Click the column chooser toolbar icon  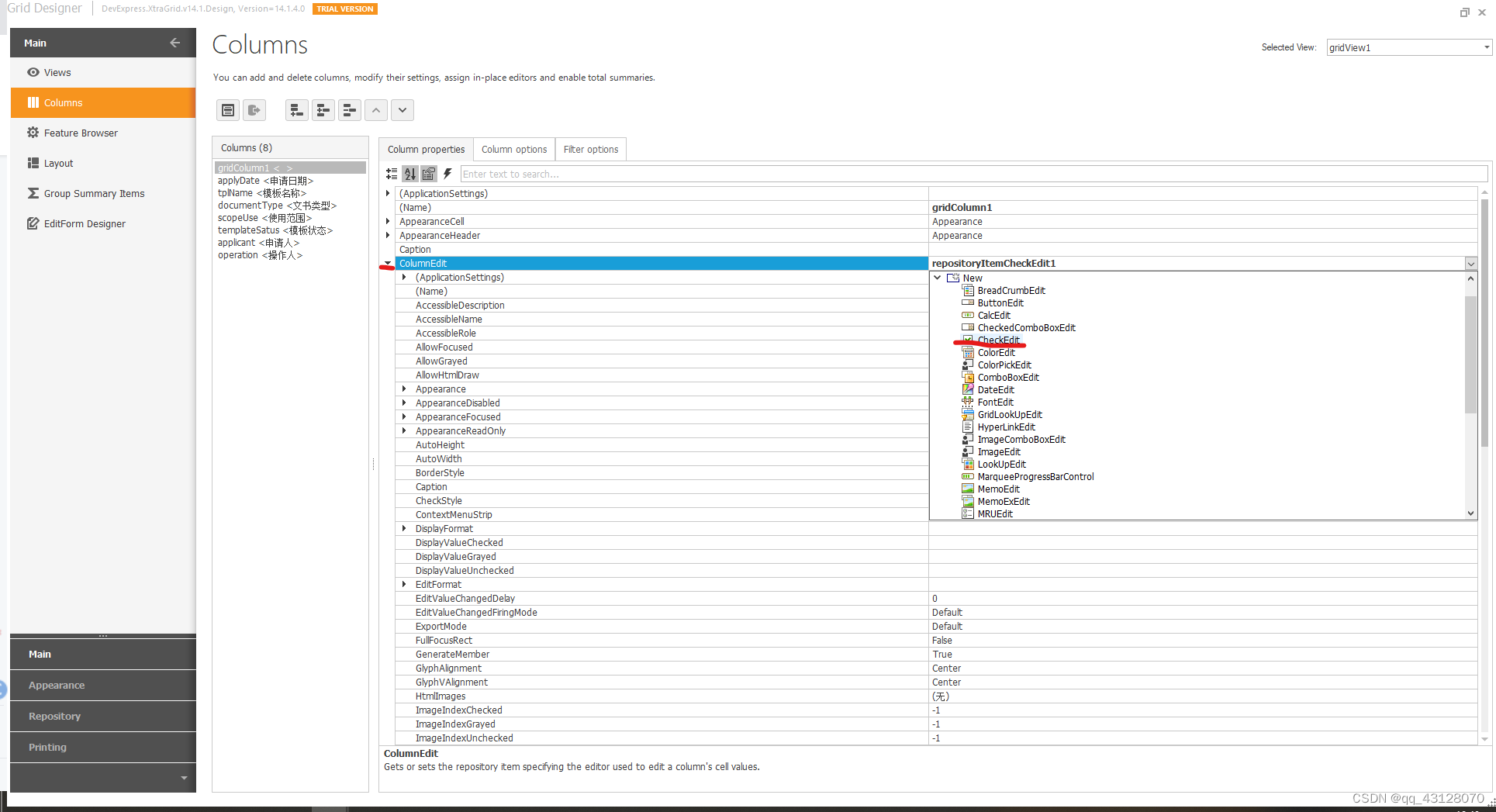[x=228, y=110]
